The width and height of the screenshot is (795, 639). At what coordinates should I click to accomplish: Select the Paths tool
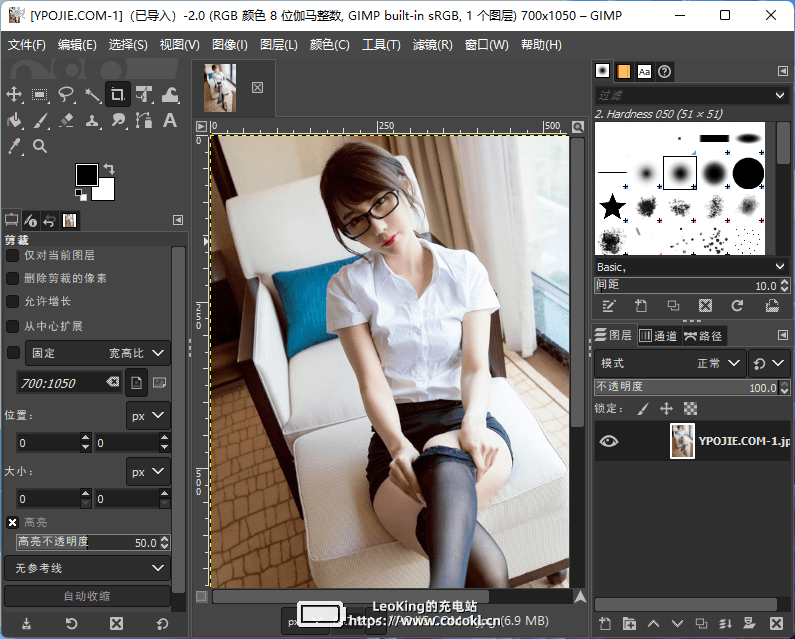[144, 121]
